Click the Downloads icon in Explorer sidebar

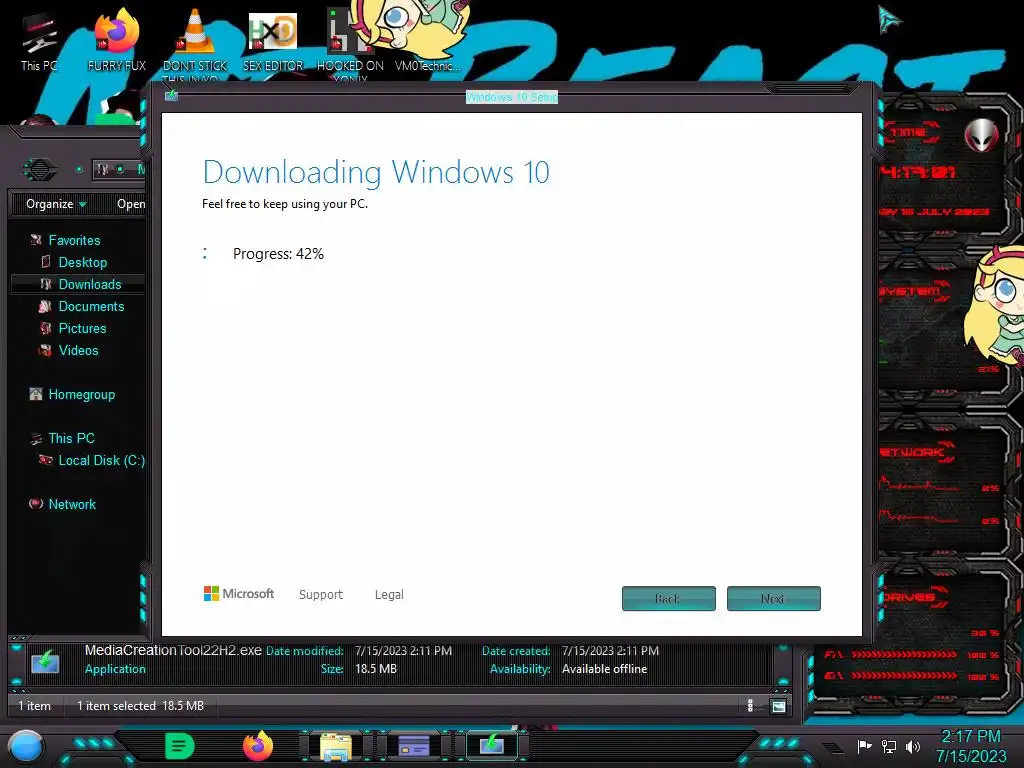point(46,284)
